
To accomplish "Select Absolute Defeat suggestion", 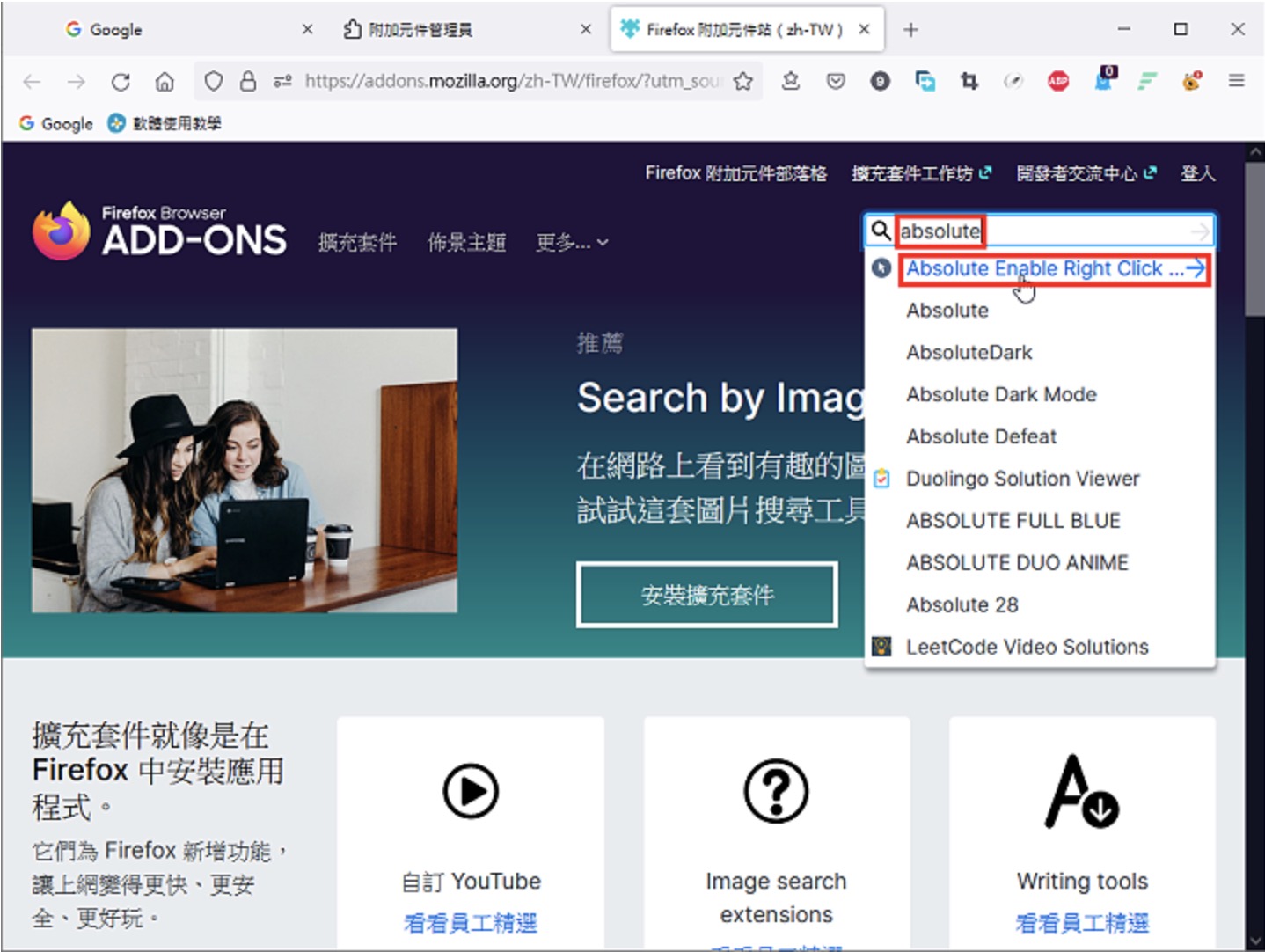I will (x=1040, y=437).
